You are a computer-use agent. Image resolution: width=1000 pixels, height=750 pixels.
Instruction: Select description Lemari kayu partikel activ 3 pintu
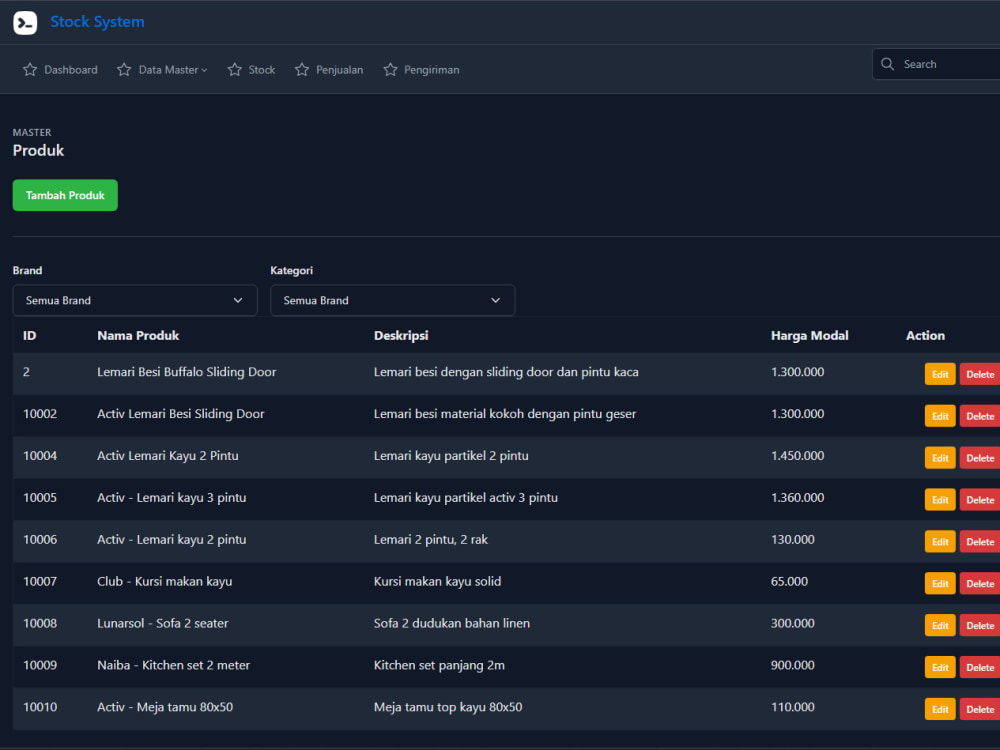(x=466, y=497)
